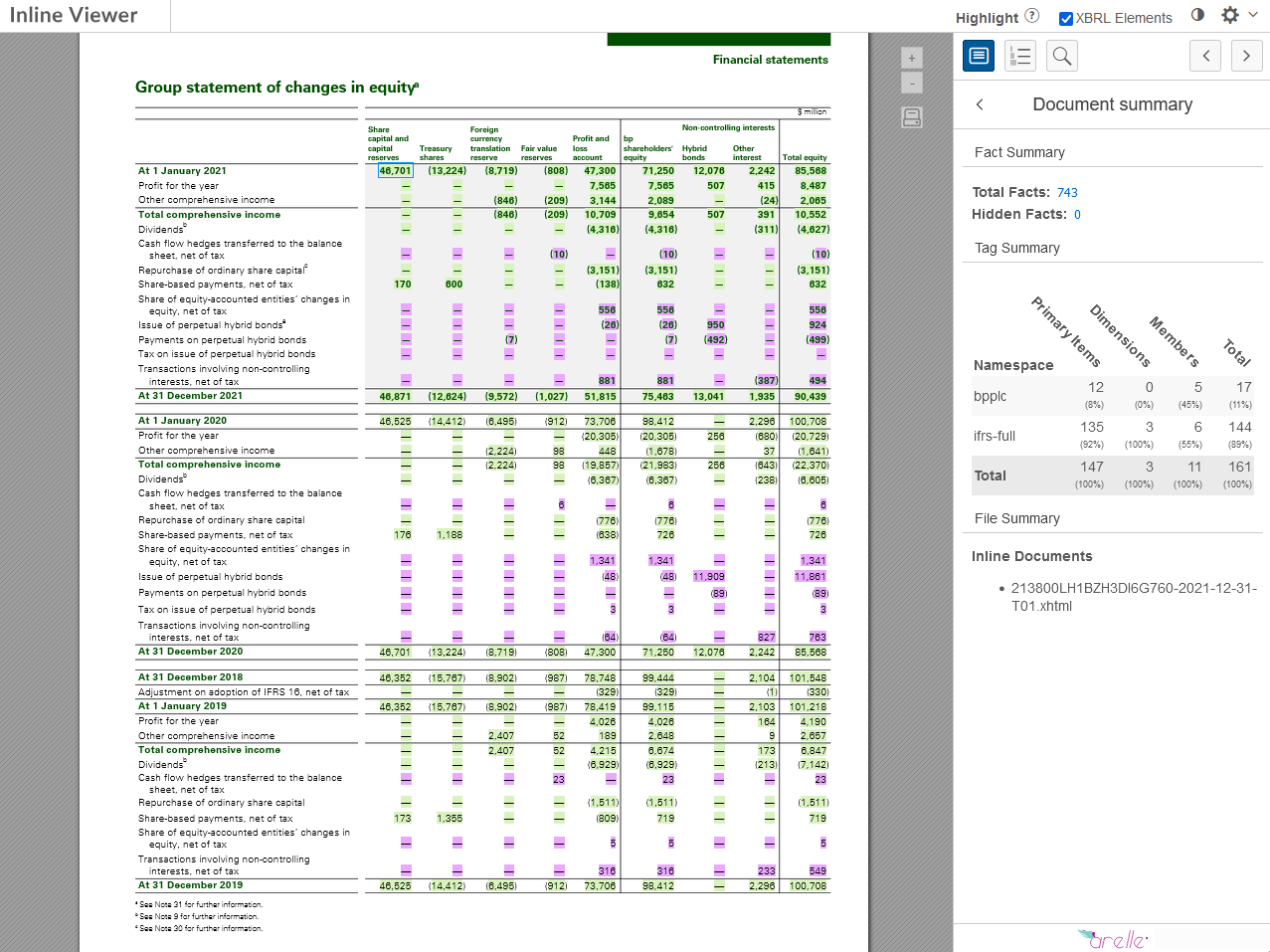Select total equity 101,548 at 31 December 2018

click(809, 678)
